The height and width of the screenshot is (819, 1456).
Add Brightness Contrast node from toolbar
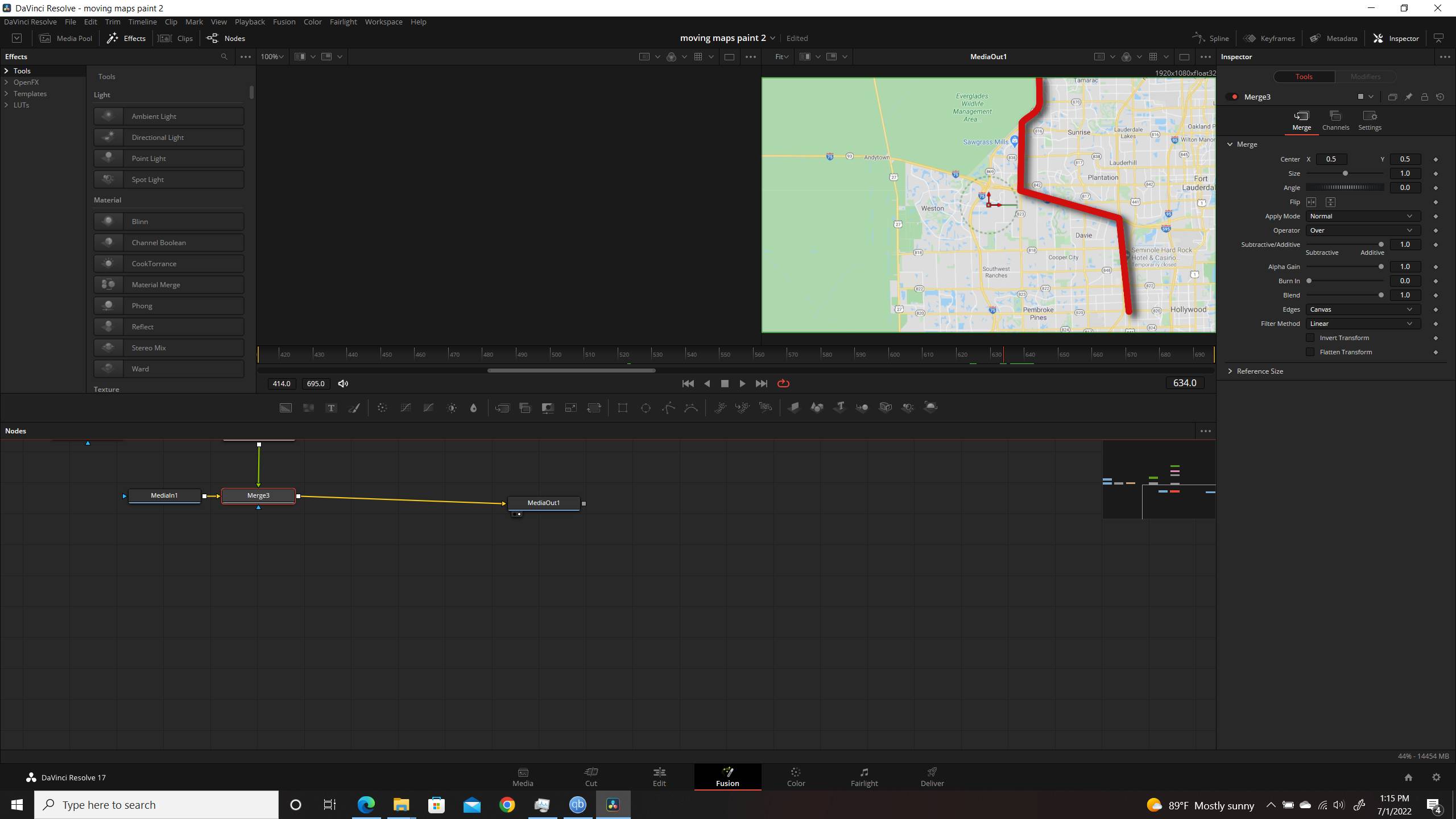452,407
